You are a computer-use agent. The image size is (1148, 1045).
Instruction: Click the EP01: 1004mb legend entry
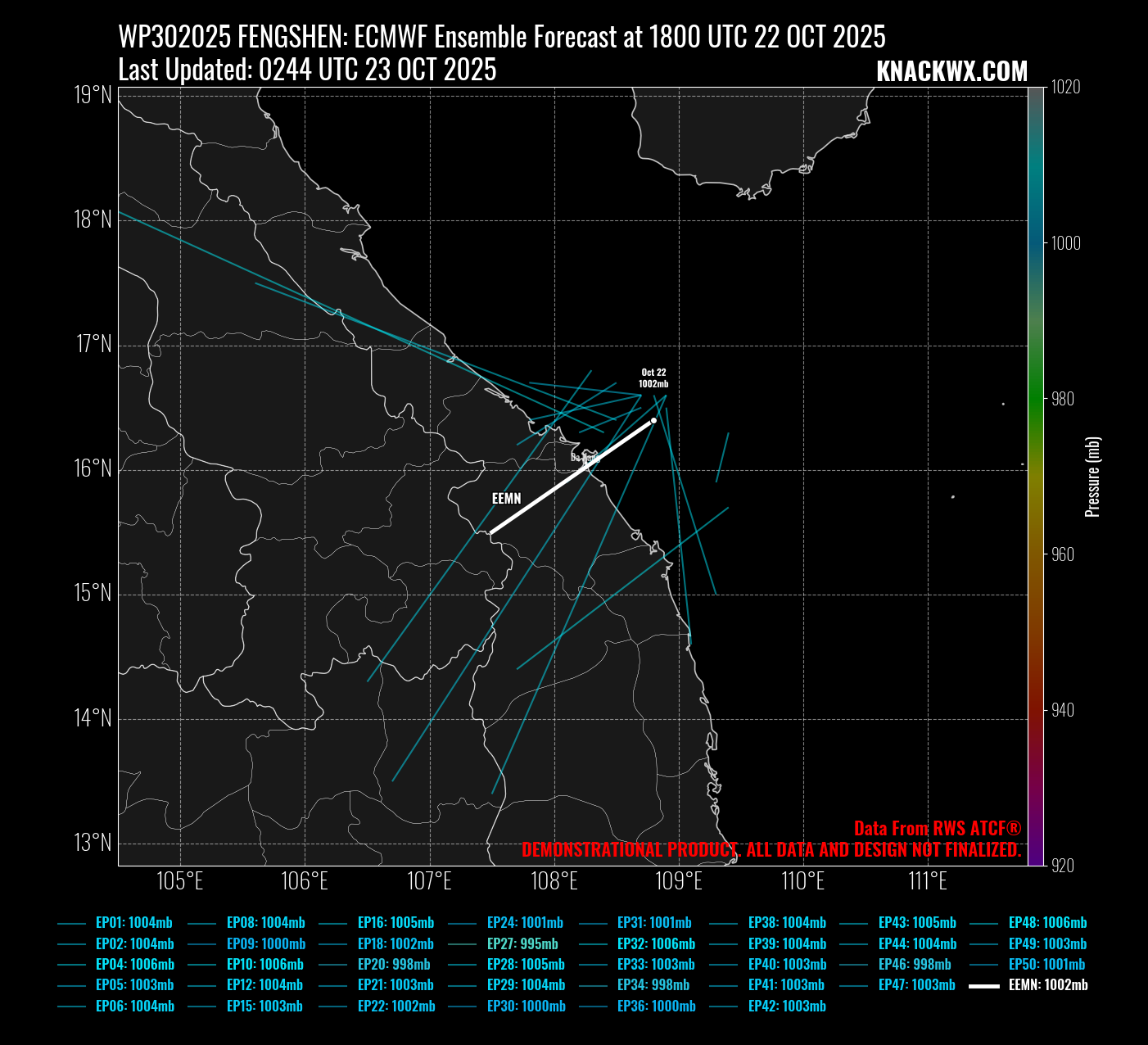pyautogui.click(x=133, y=923)
